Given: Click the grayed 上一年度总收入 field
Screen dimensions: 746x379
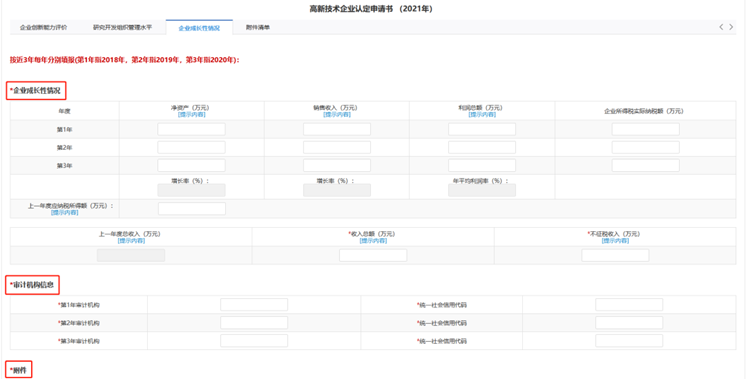Looking at the screenshot, I should [x=131, y=255].
